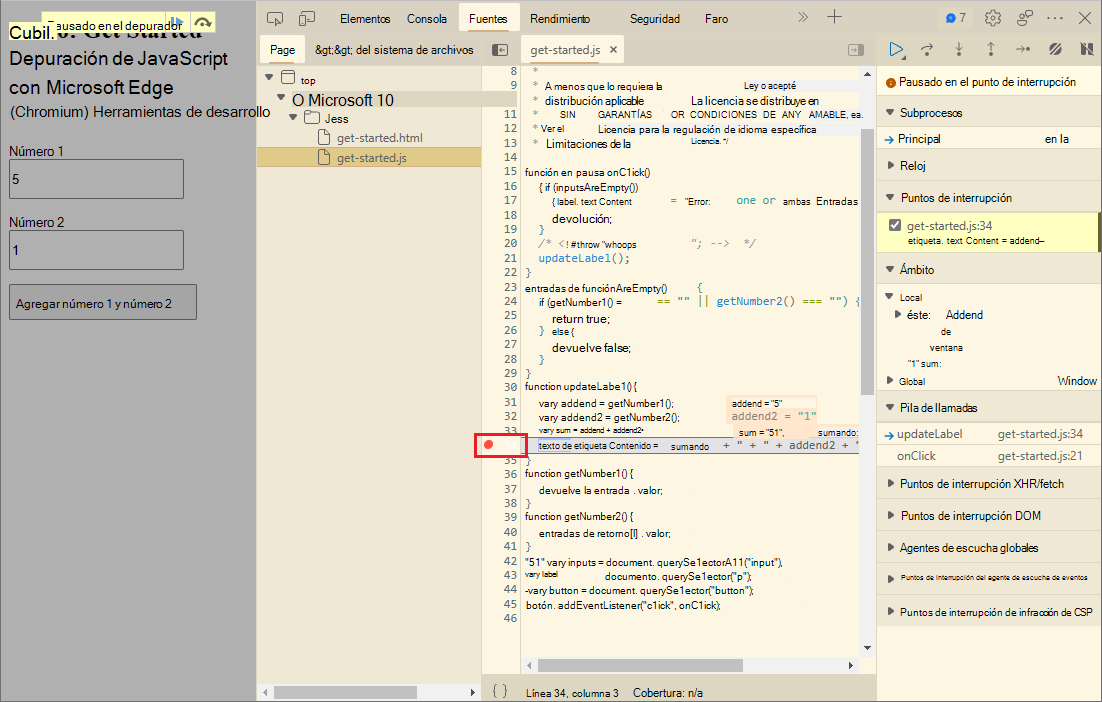The image size is (1102, 702).
Task: Open get-started.html in file tree
Action: click(380, 138)
